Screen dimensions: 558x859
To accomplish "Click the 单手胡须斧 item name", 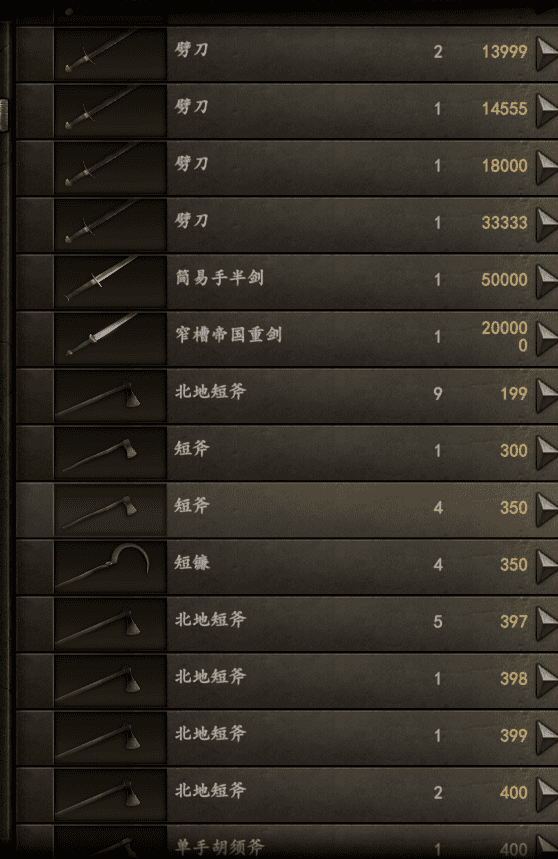I will [x=220, y=847].
